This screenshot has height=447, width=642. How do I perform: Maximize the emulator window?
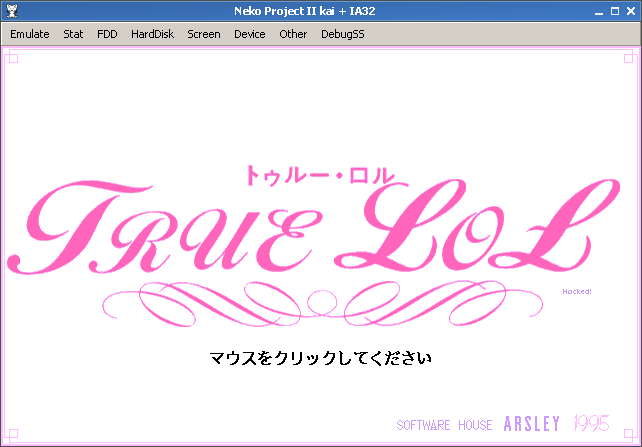614,11
